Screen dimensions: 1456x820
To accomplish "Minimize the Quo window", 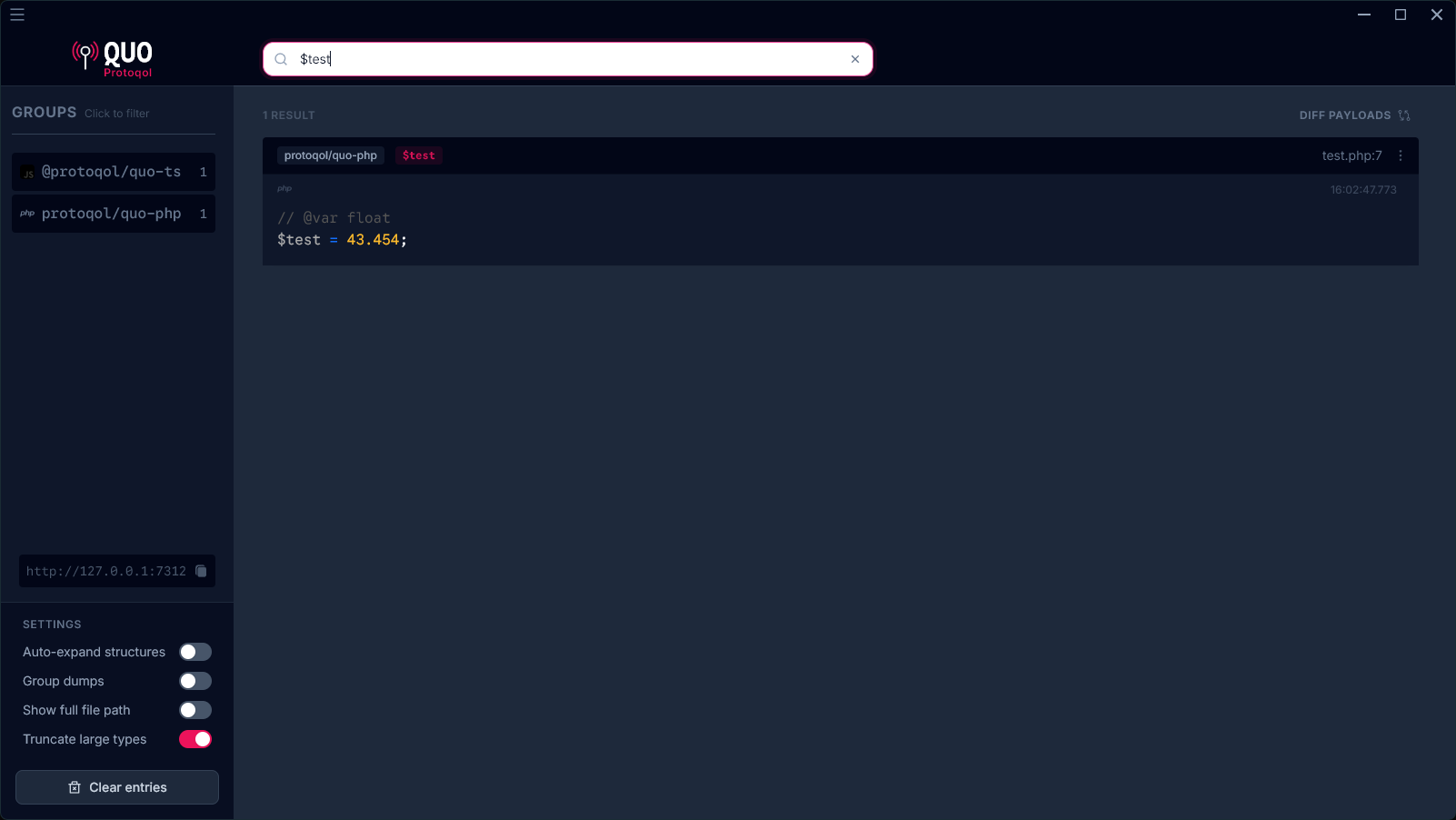I will [x=1364, y=15].
